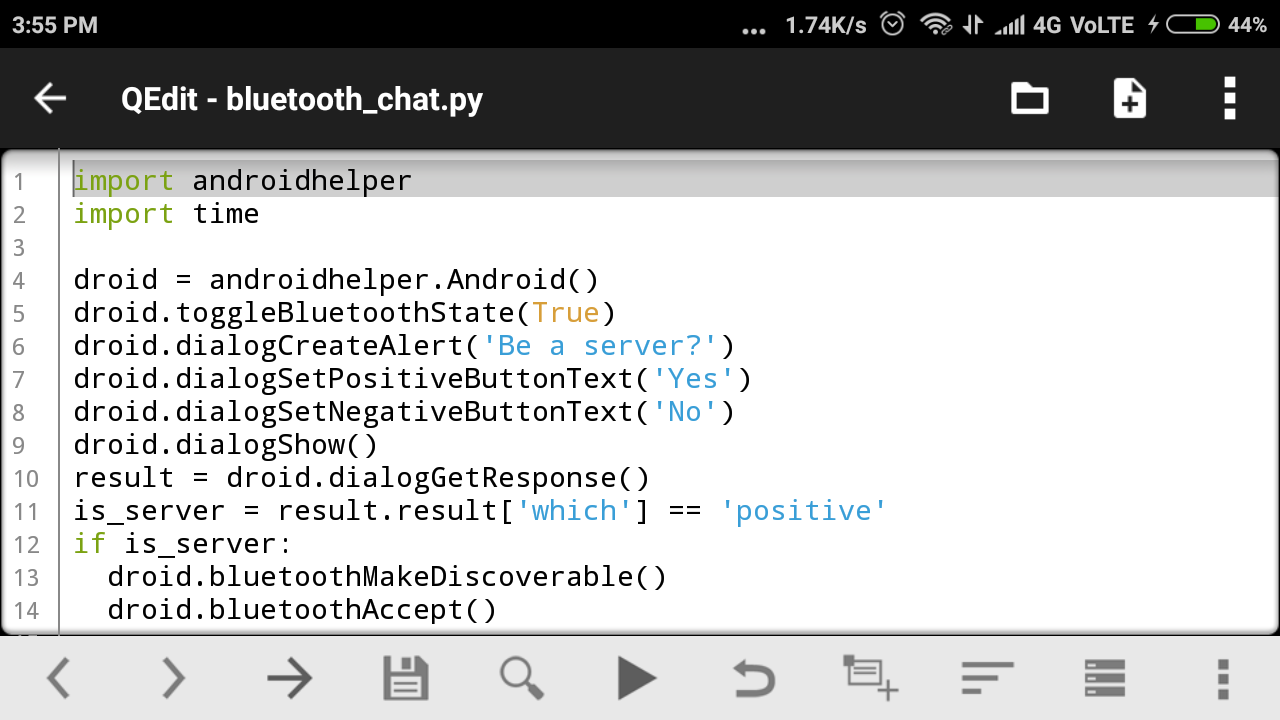Tap the battery indicator

click(x=1193, y=25)
